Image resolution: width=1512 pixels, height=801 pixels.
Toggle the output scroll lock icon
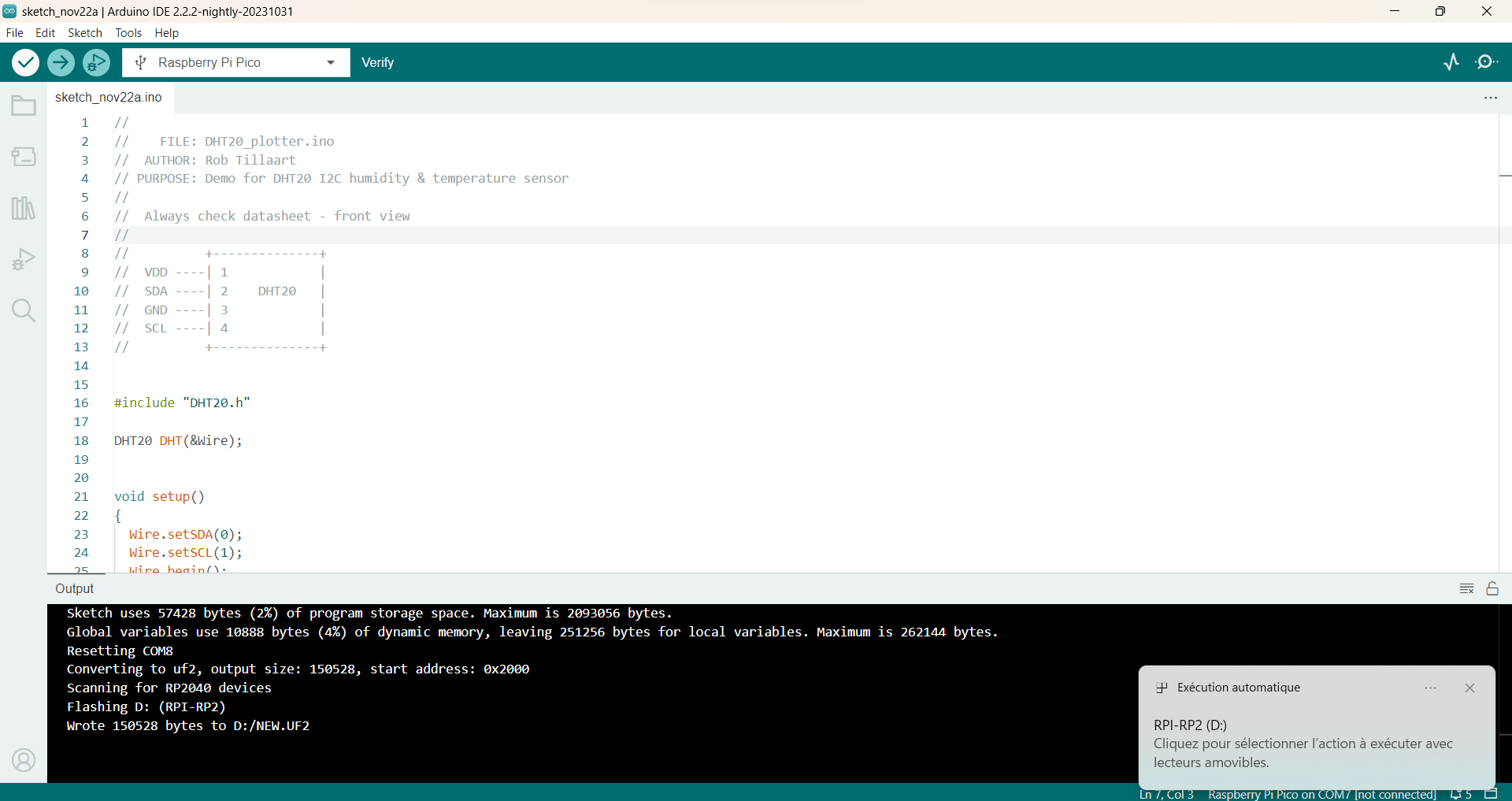tap(1492, 589)
